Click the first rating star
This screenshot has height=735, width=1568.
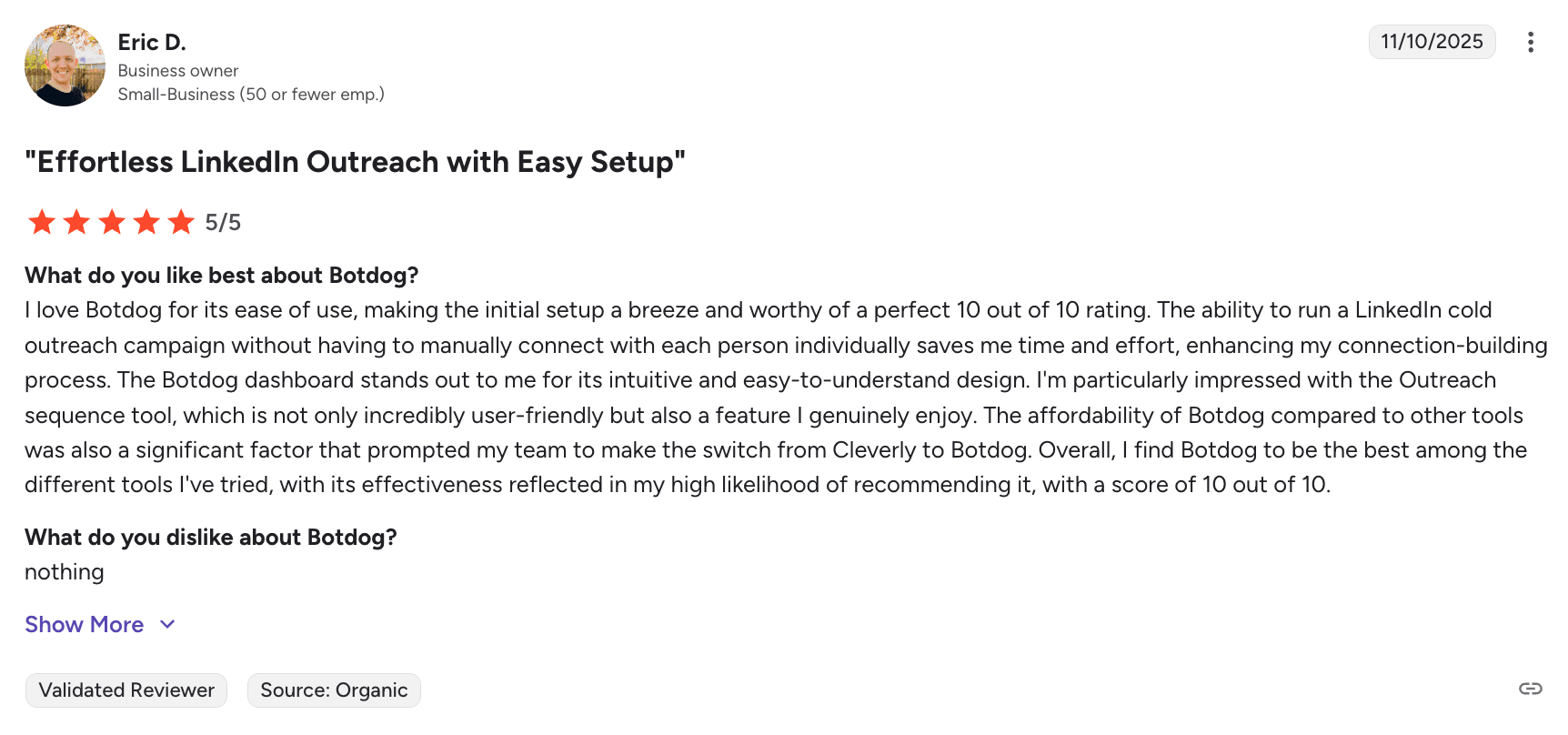pyautogui.click(x=42, y=222)
